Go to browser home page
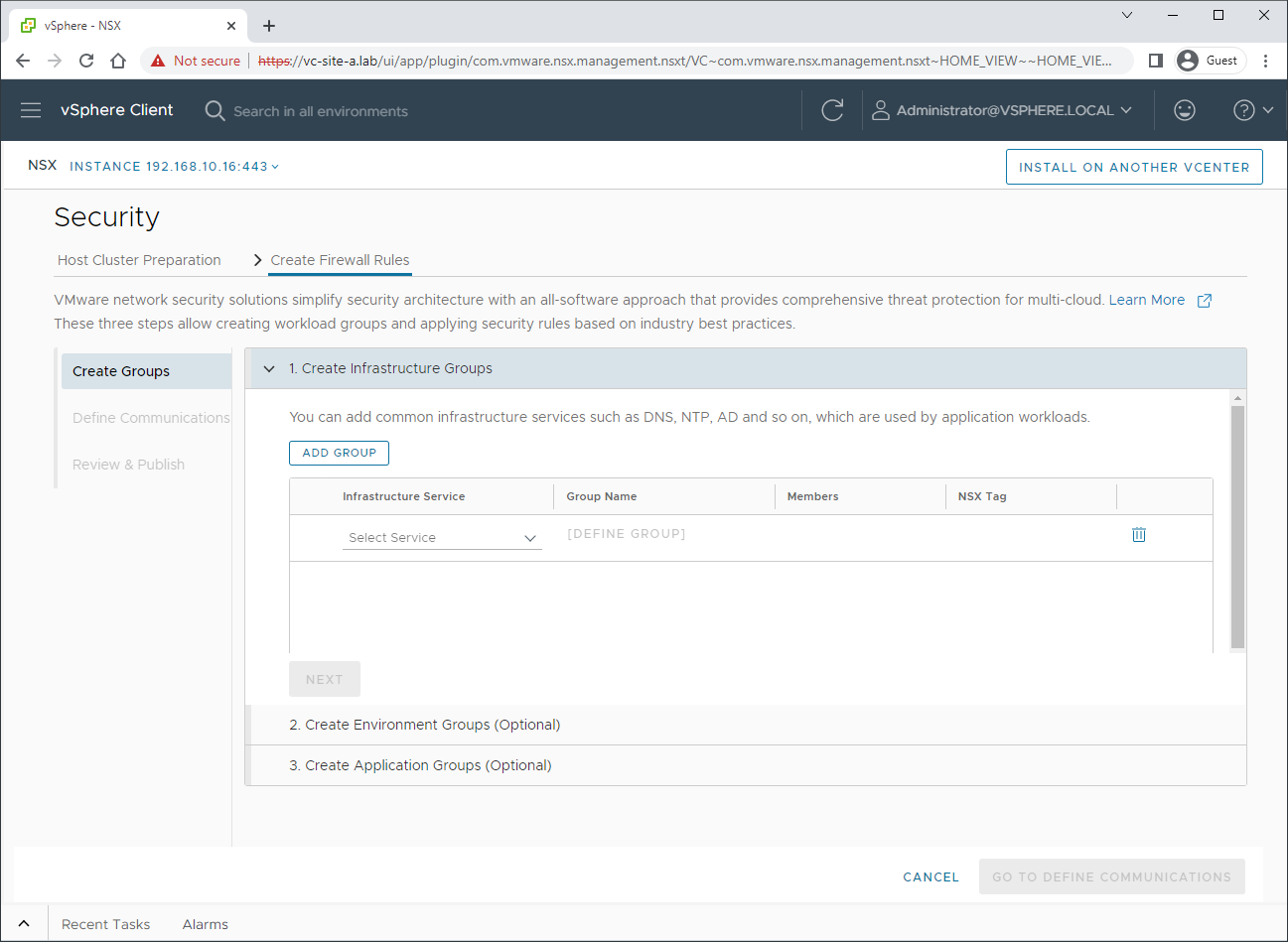 tap(118, 61)
